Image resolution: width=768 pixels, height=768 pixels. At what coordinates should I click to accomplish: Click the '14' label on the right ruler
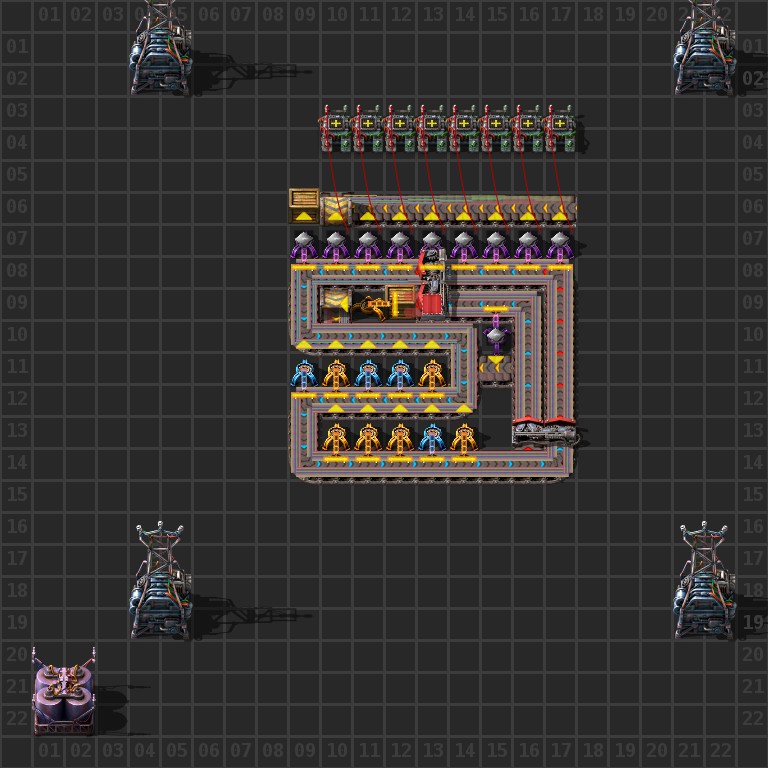[753, 462]
